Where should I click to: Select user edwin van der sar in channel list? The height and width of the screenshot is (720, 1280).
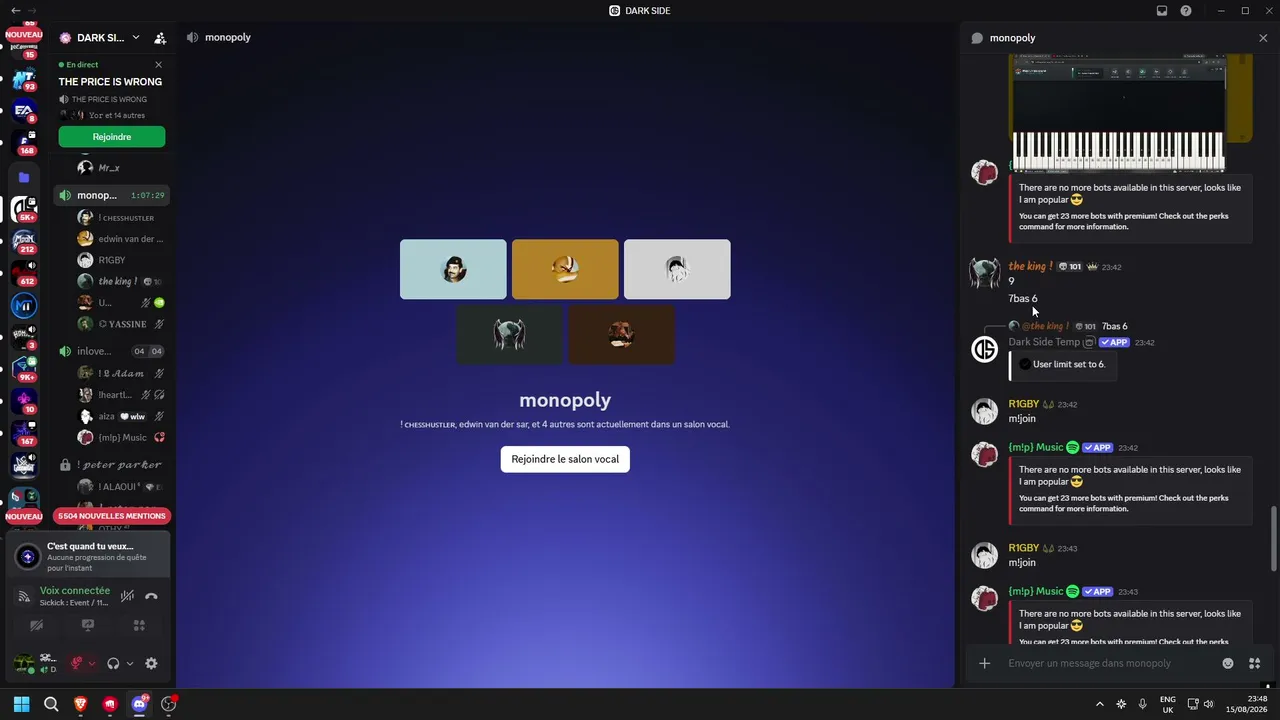[121, 239]
